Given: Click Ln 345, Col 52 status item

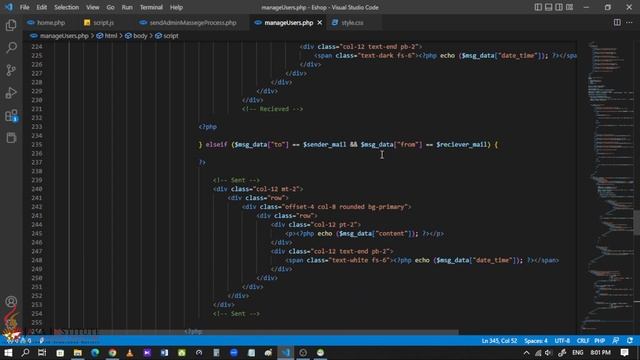Looking at the screenshot, I should 499,341.
